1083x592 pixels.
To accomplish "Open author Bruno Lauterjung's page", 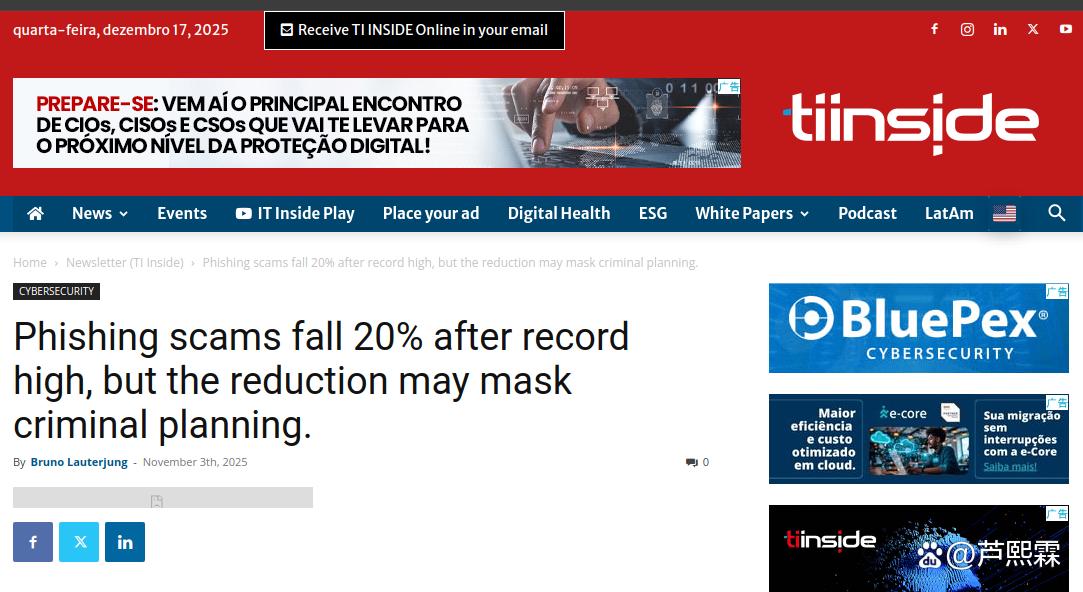I will click(79, 462).
